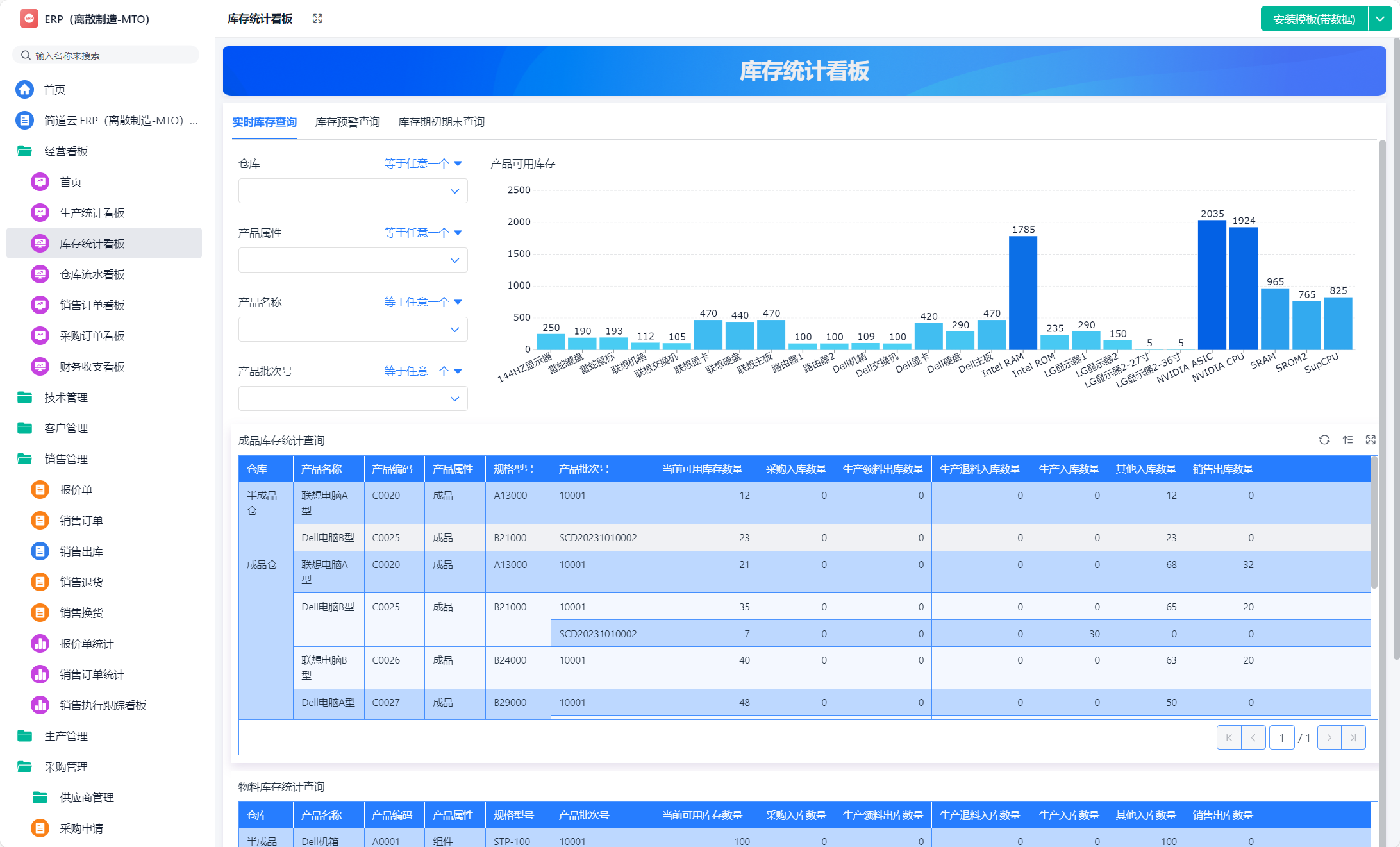The width and height of the screenshot is (1400, 847).
Task: Expand the 技术管理 folder
Action: coord(65,398)
